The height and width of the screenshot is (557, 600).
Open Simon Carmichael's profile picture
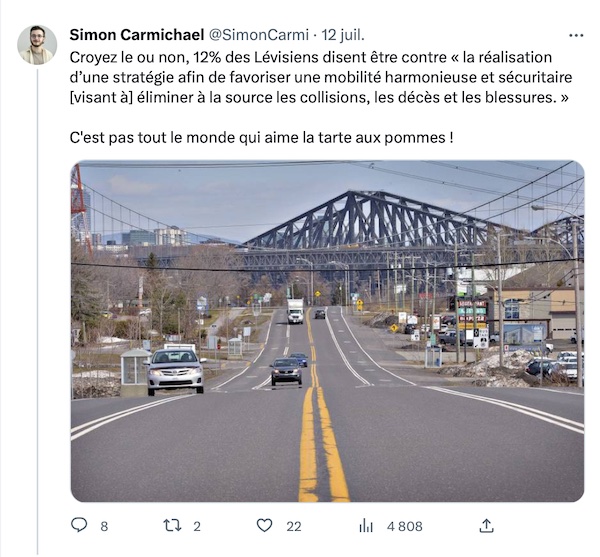37,45
